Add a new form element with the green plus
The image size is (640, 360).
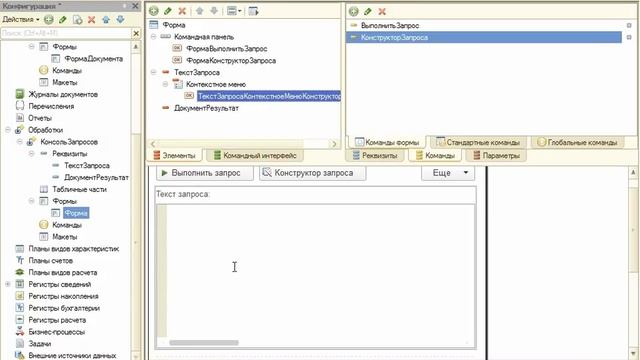(x=154, y=11)
